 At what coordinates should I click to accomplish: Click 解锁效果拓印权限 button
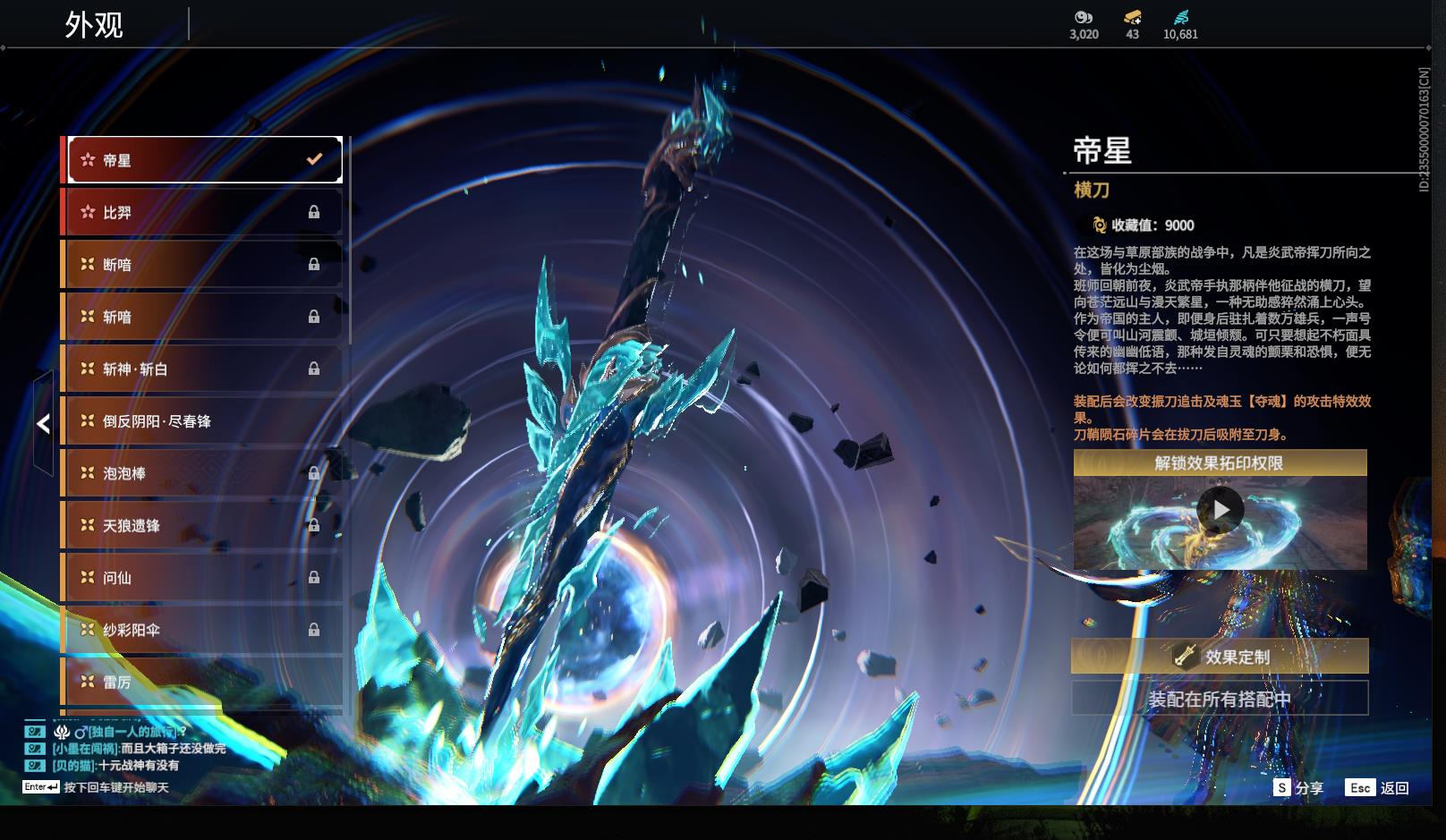[x=1221, y=462]
